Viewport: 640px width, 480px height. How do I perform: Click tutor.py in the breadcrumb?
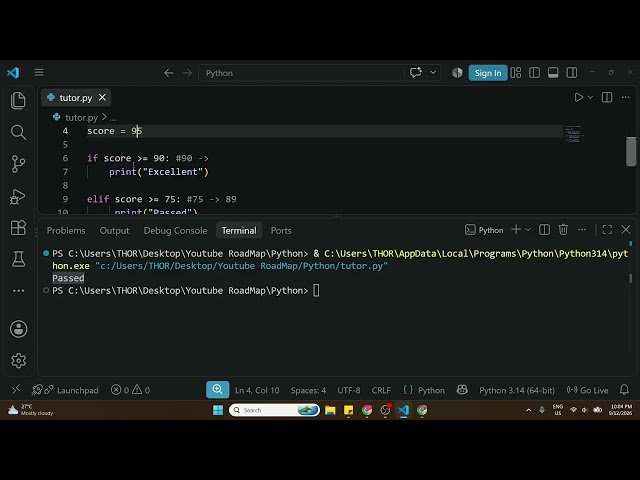point(81,118)
